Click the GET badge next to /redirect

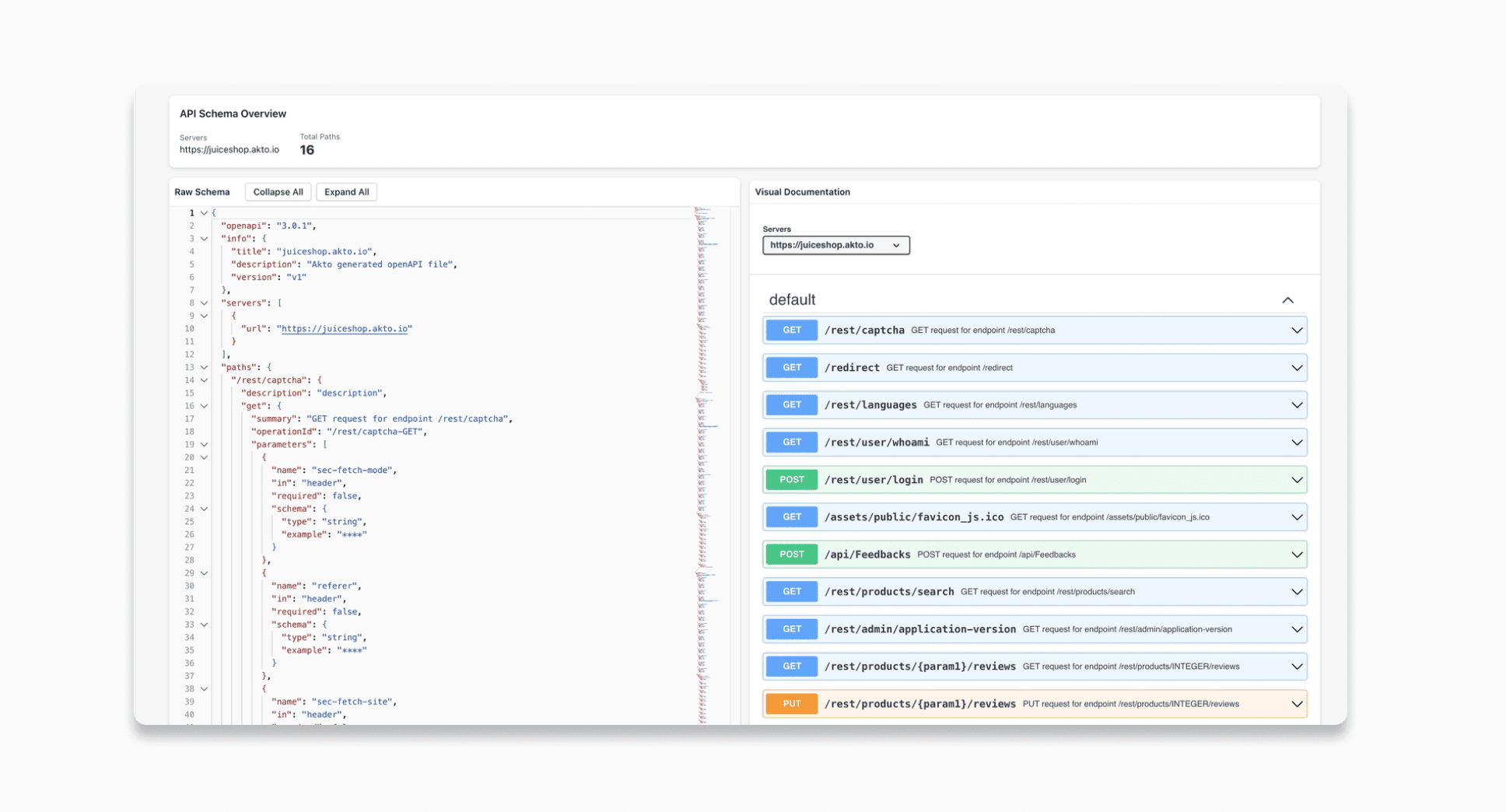(791, 367)
